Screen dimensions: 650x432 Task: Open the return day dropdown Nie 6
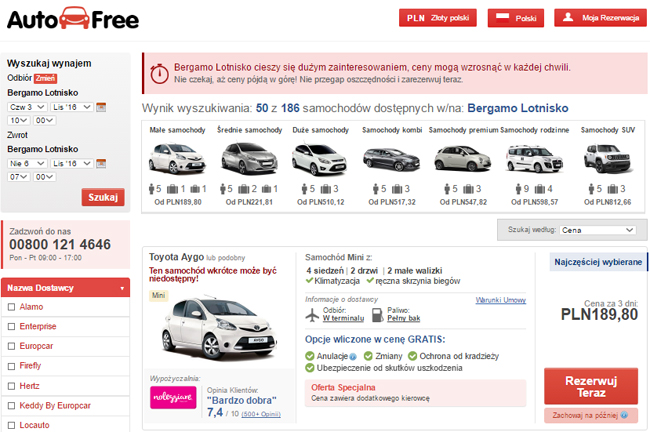tap(27, 163)
